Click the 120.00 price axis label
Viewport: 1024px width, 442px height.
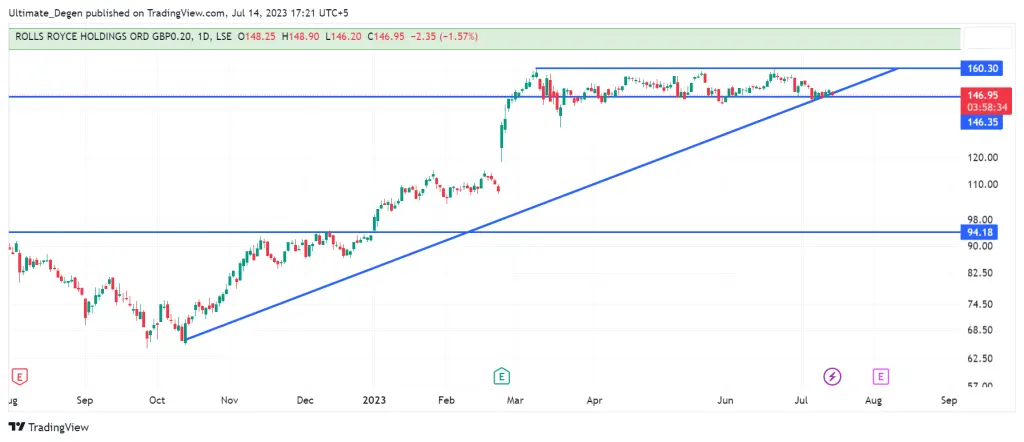click(x=984, y=157)
